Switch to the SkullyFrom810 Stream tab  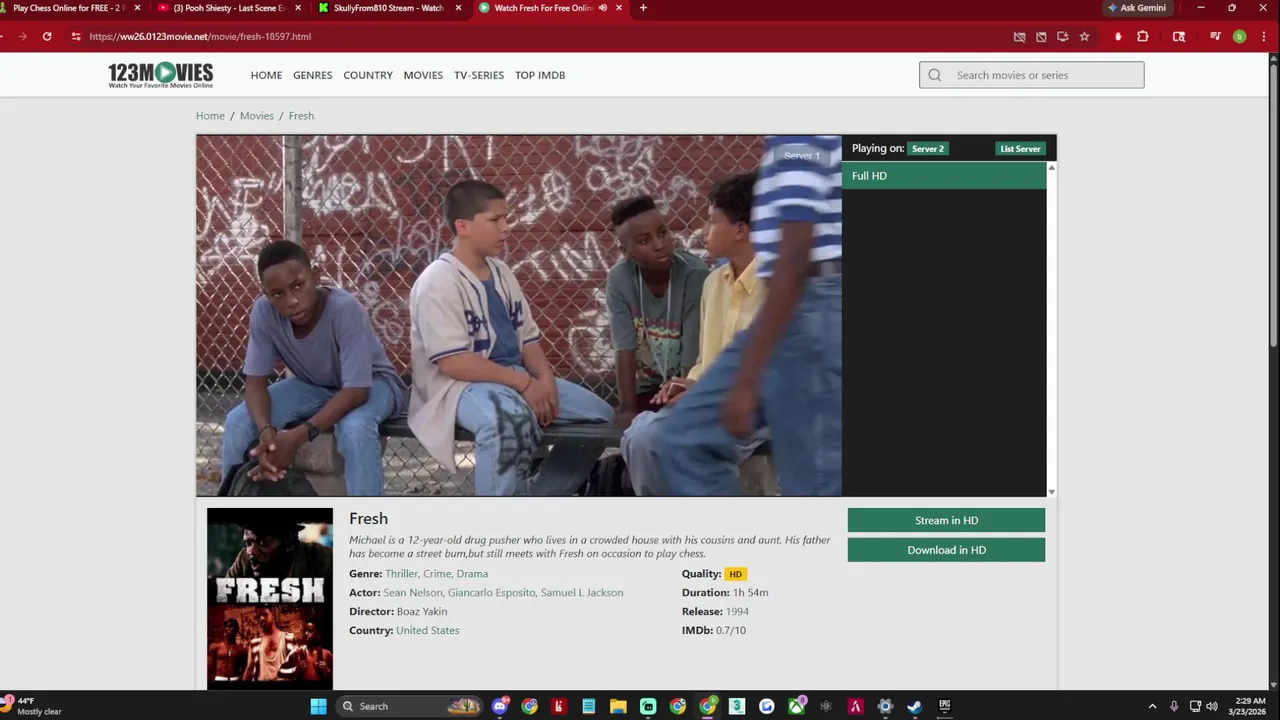tap(390, 8)
